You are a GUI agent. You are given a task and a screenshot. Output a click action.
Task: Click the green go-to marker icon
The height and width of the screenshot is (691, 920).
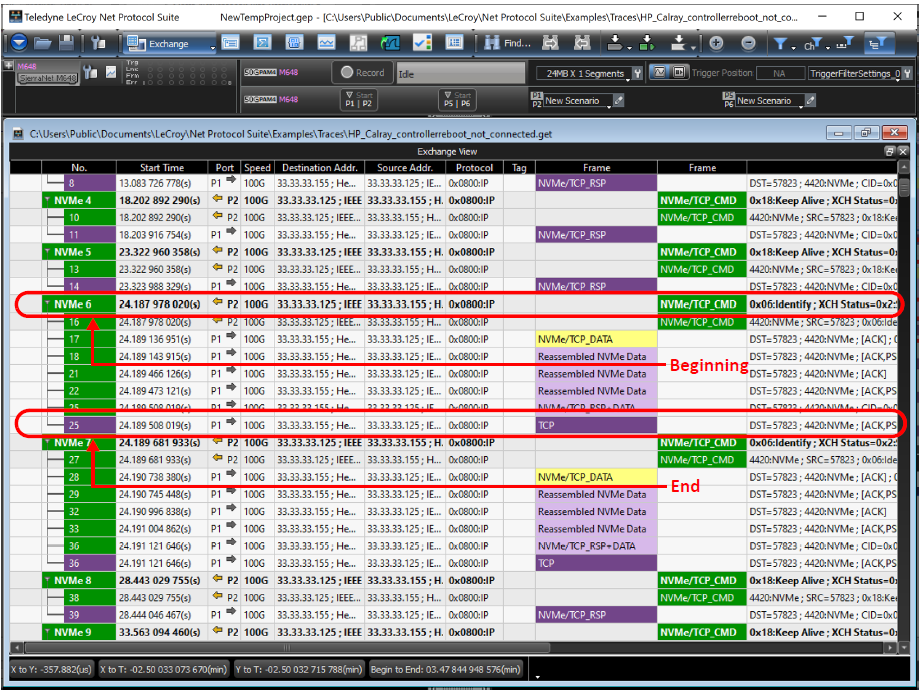[x=647, y=43]
